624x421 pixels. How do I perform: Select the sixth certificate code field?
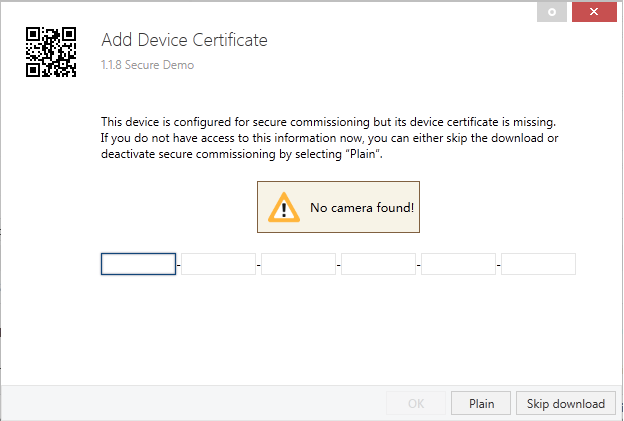(x=538, y=264)
